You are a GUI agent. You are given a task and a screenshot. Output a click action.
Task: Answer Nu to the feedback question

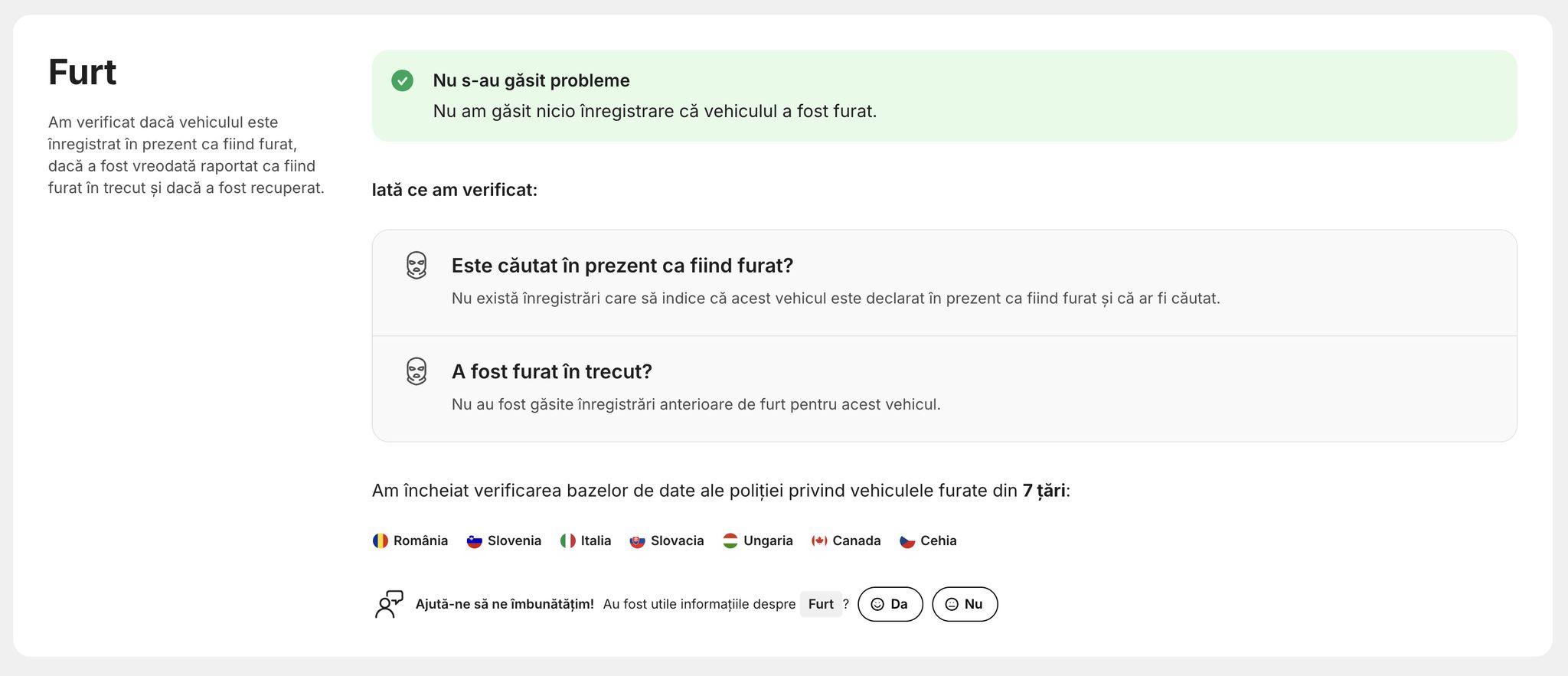click(965, 604)
